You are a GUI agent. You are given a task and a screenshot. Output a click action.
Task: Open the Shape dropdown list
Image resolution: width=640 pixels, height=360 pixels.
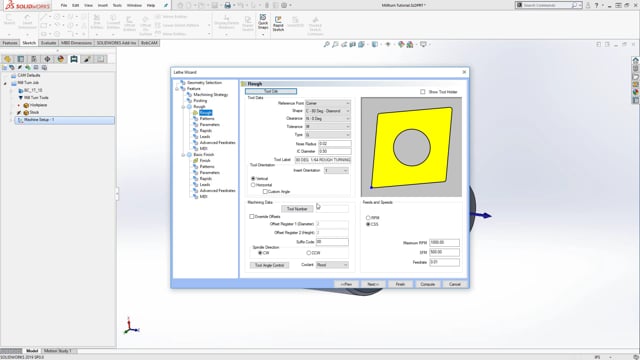tap(328, 111)
